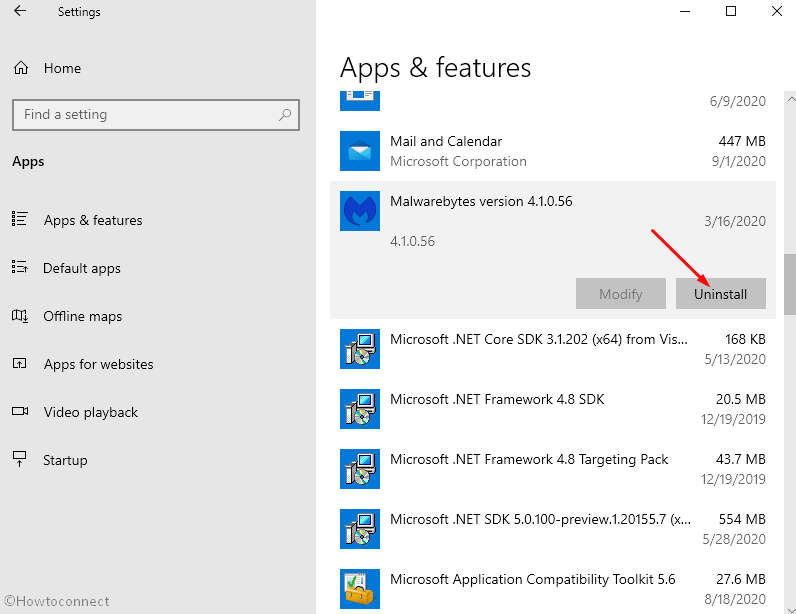Click the Apps & features list icon
The width and height of the screenshot is (796, 614).
(x=20, y=219)
